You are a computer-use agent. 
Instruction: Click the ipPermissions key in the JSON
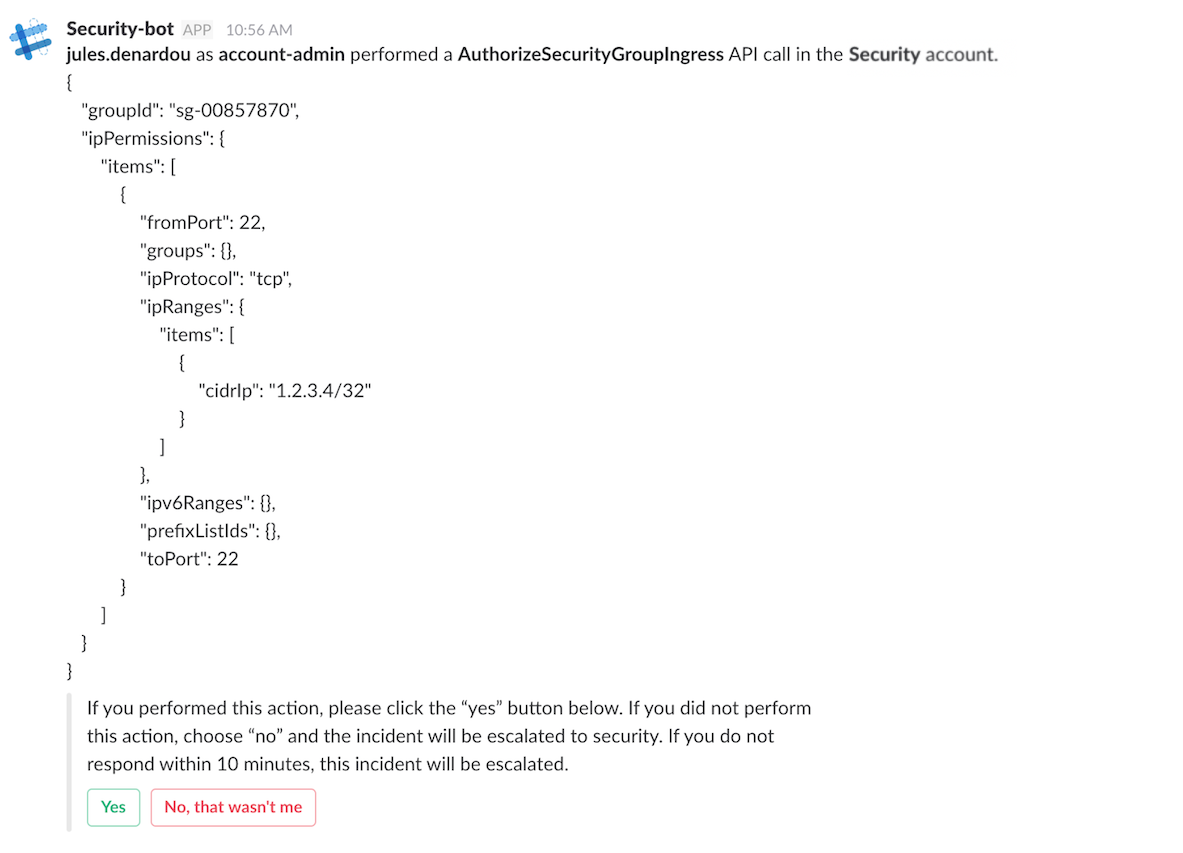click(x=146, y=138)
